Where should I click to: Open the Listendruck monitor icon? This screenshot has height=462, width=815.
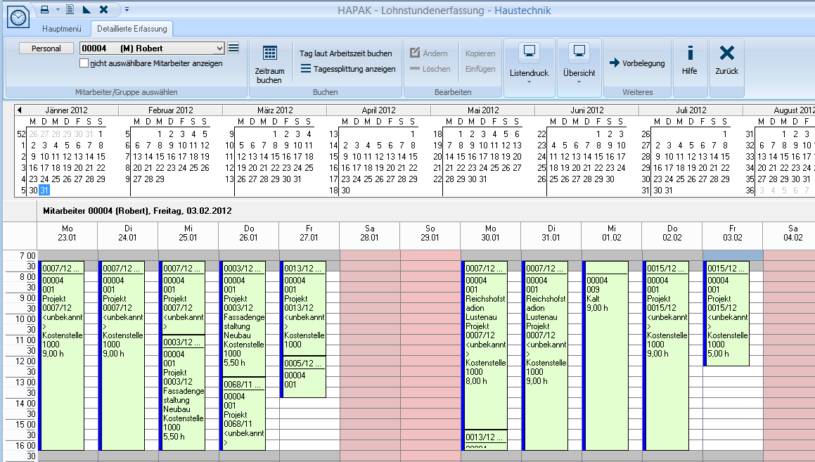tap(529, 52)
